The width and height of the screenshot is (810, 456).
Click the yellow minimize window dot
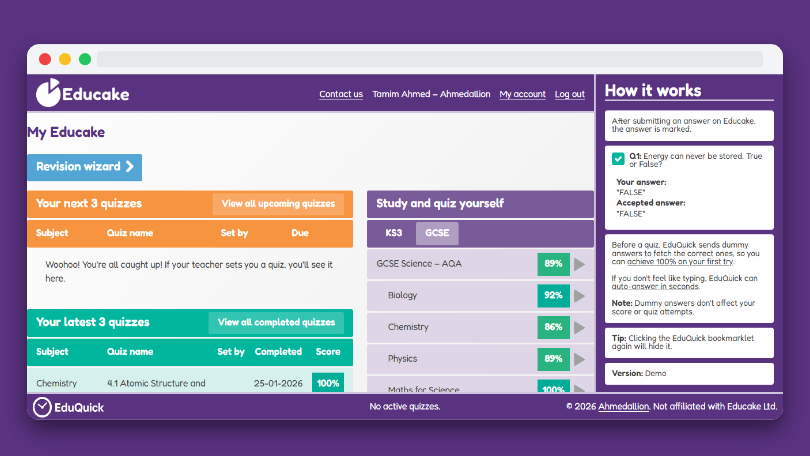[65, 59]
